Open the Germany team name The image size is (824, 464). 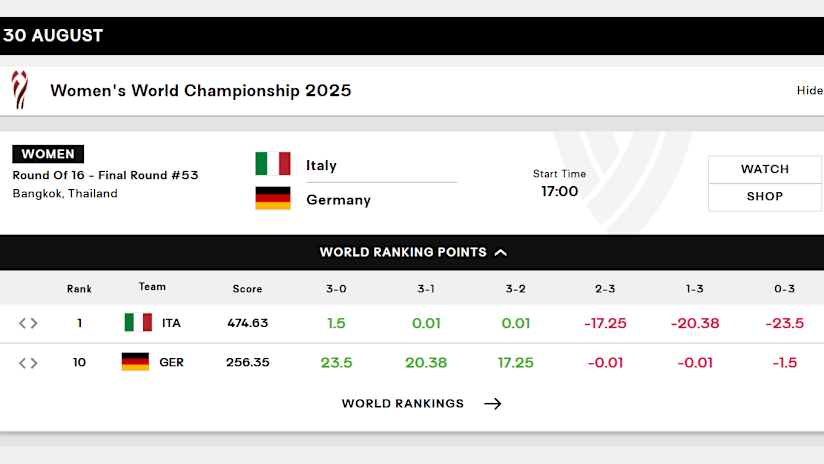[338, 200]
